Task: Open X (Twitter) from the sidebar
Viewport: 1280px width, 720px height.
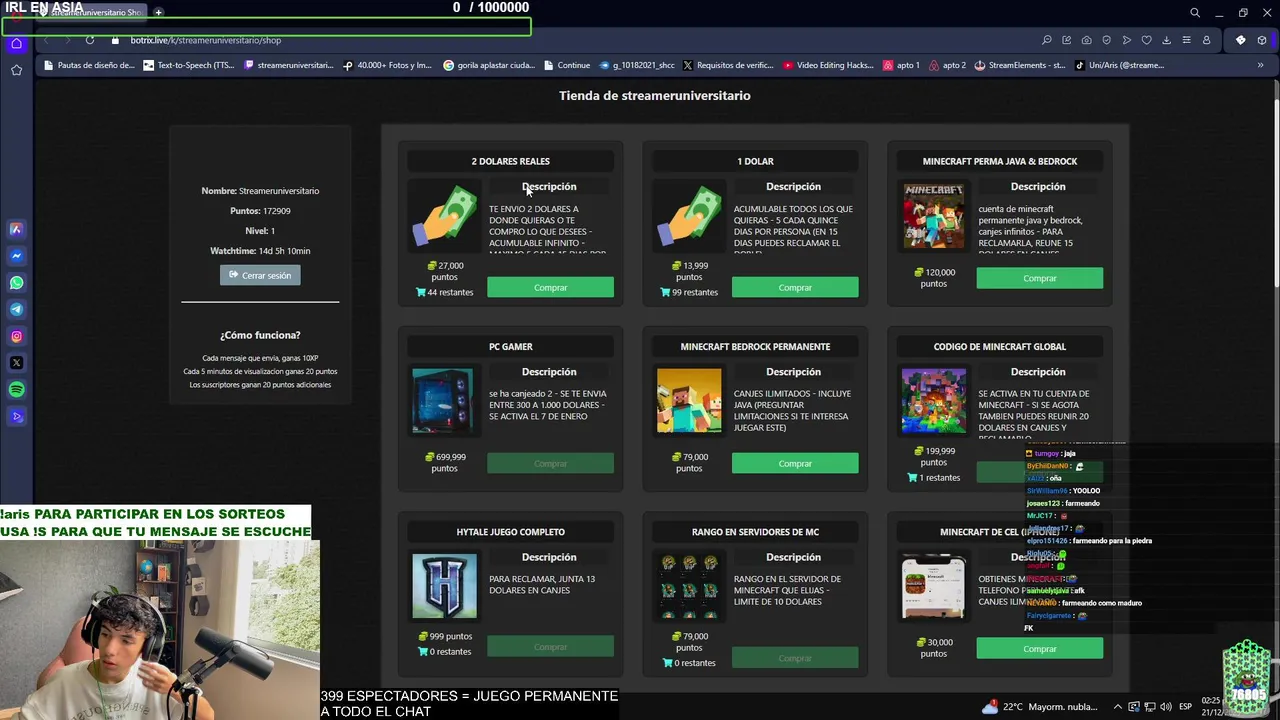Action: tap(16, 363)
